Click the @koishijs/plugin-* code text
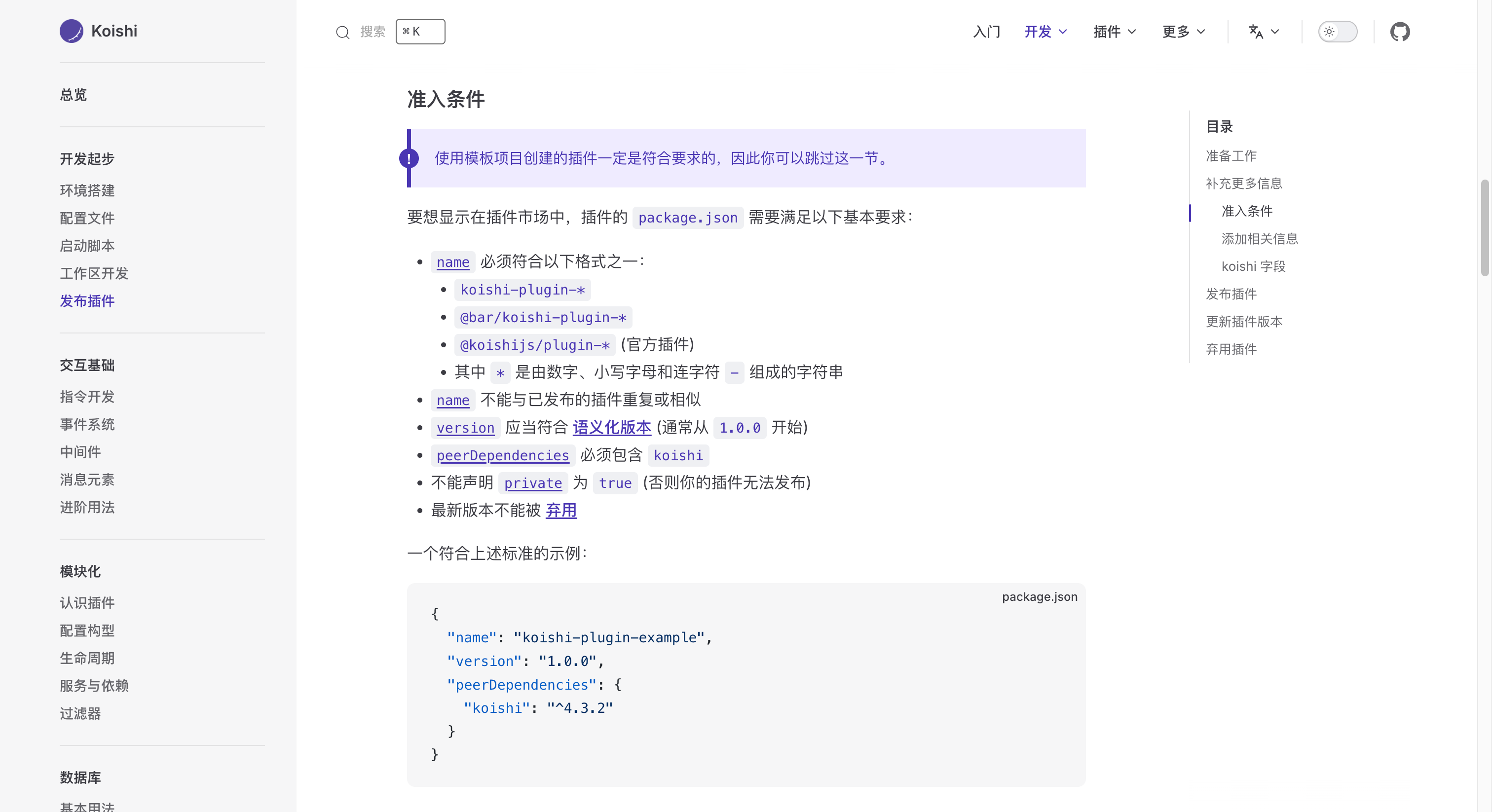This screenshot has width=1492, height=812. (535, 345)
